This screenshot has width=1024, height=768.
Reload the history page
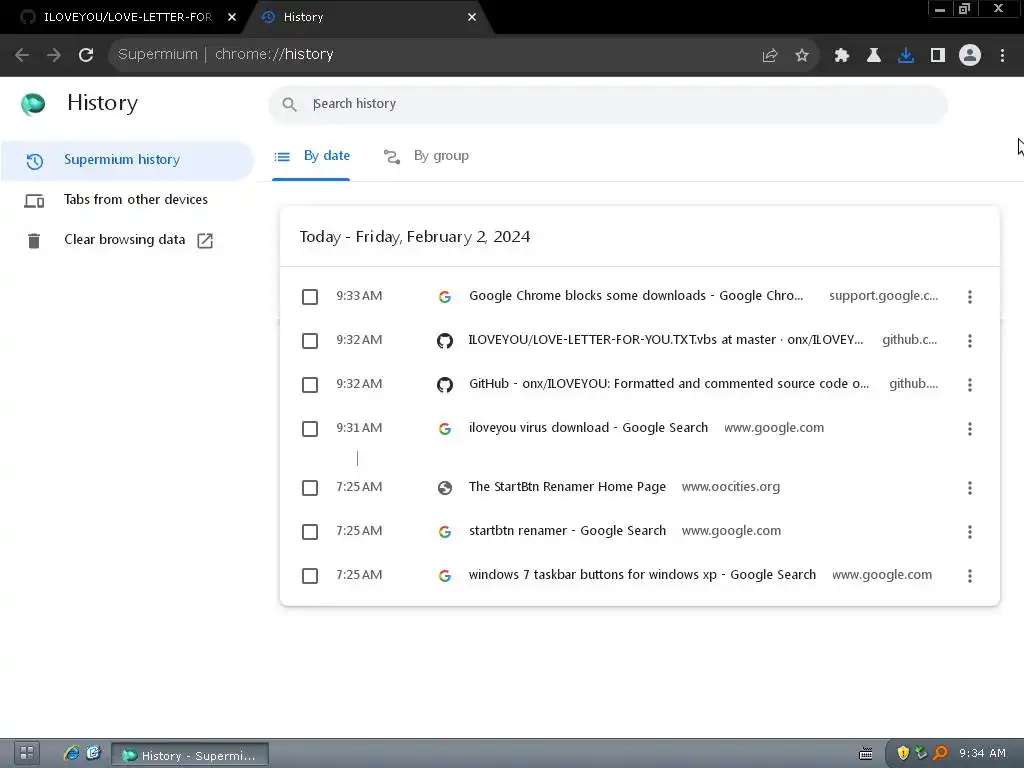[x=86, y=55]
